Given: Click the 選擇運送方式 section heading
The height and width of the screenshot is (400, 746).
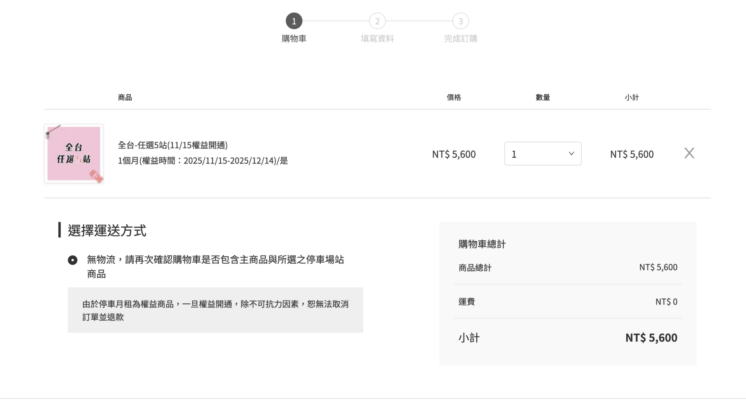Looking at the screenshot, I should (x=107, y=231).
